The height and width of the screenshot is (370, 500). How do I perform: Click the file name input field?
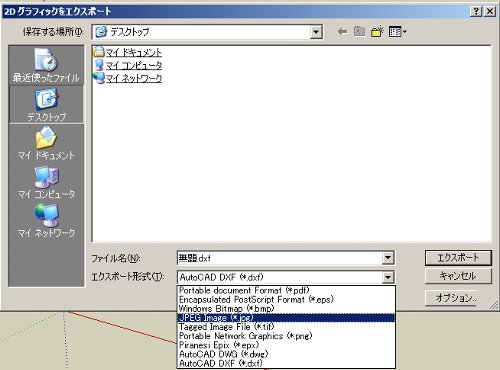tap(280, 258)
